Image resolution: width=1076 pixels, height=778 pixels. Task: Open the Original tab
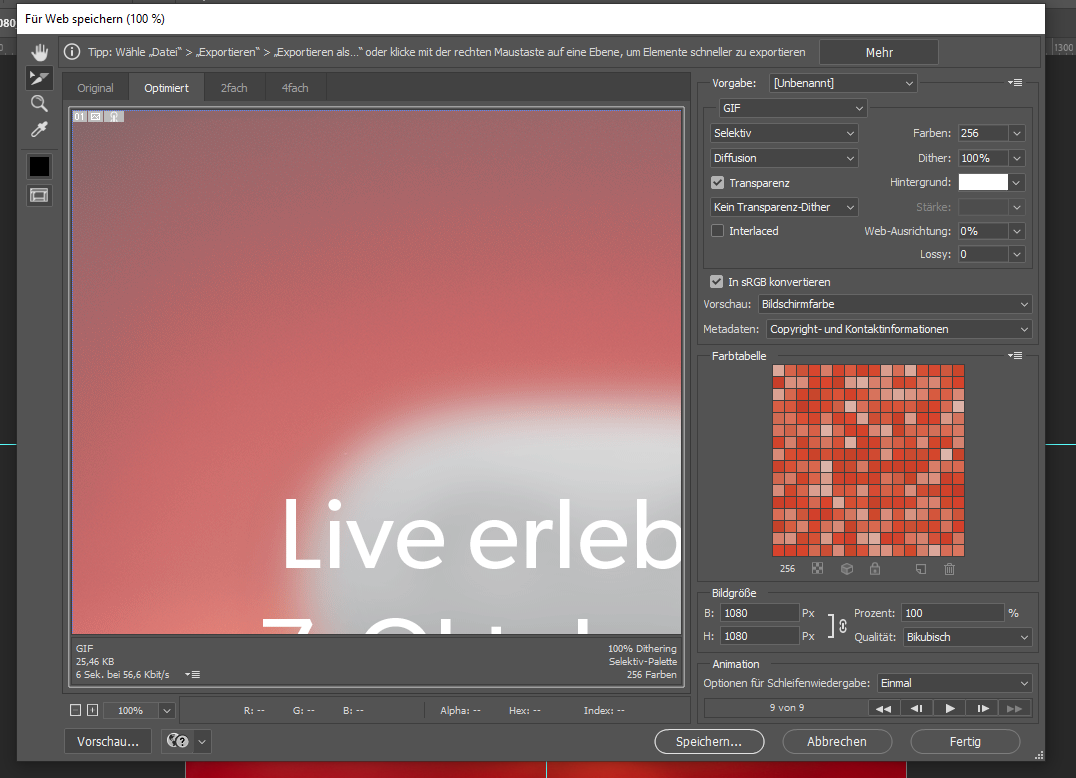coord(95,87)
